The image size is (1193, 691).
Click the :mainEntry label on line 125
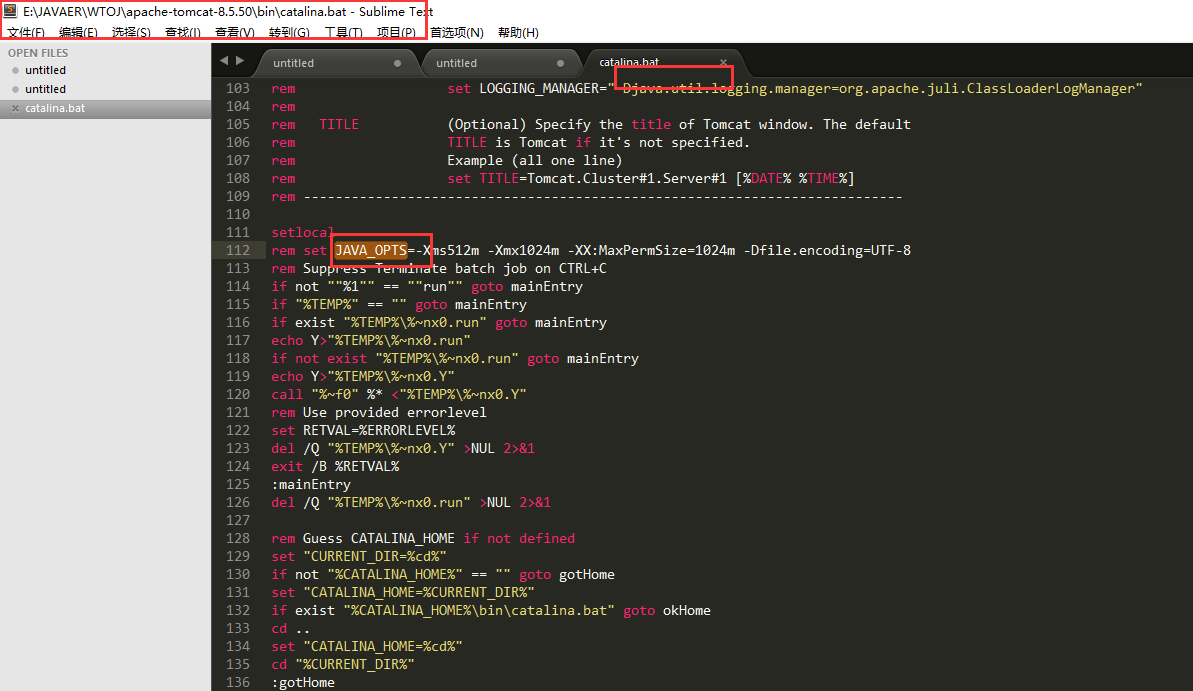coord(311,484)
